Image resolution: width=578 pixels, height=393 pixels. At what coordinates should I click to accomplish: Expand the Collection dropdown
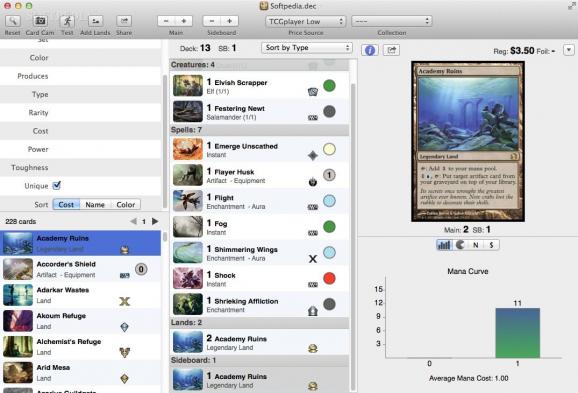click(391, 21)
